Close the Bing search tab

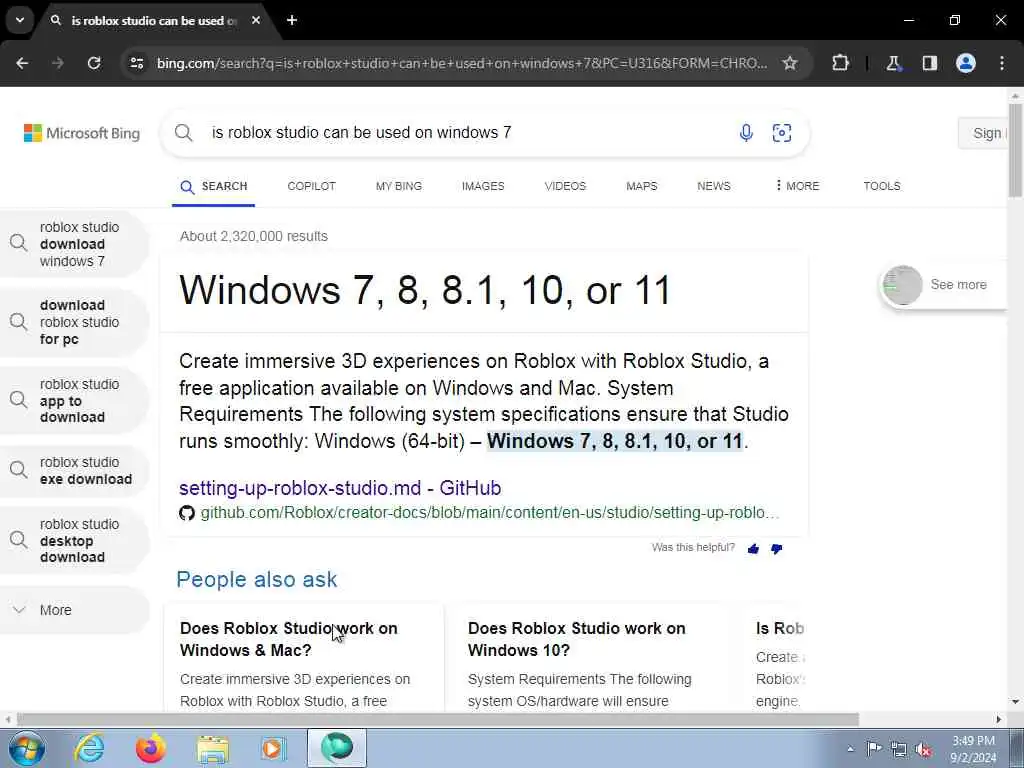(x=256, y=20)
